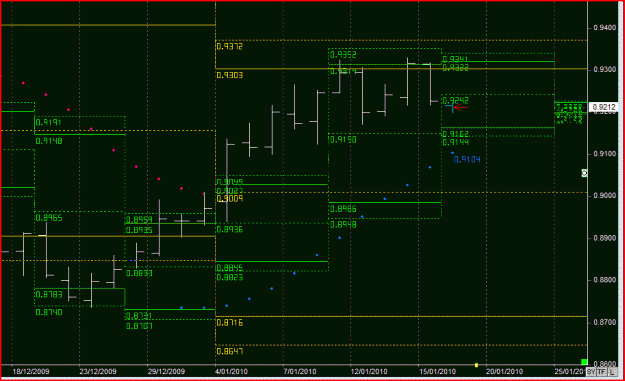Click the 20/01/2010 date on the time axis
The height and width of the screenshot is (381, 625).
coord(504,371)
